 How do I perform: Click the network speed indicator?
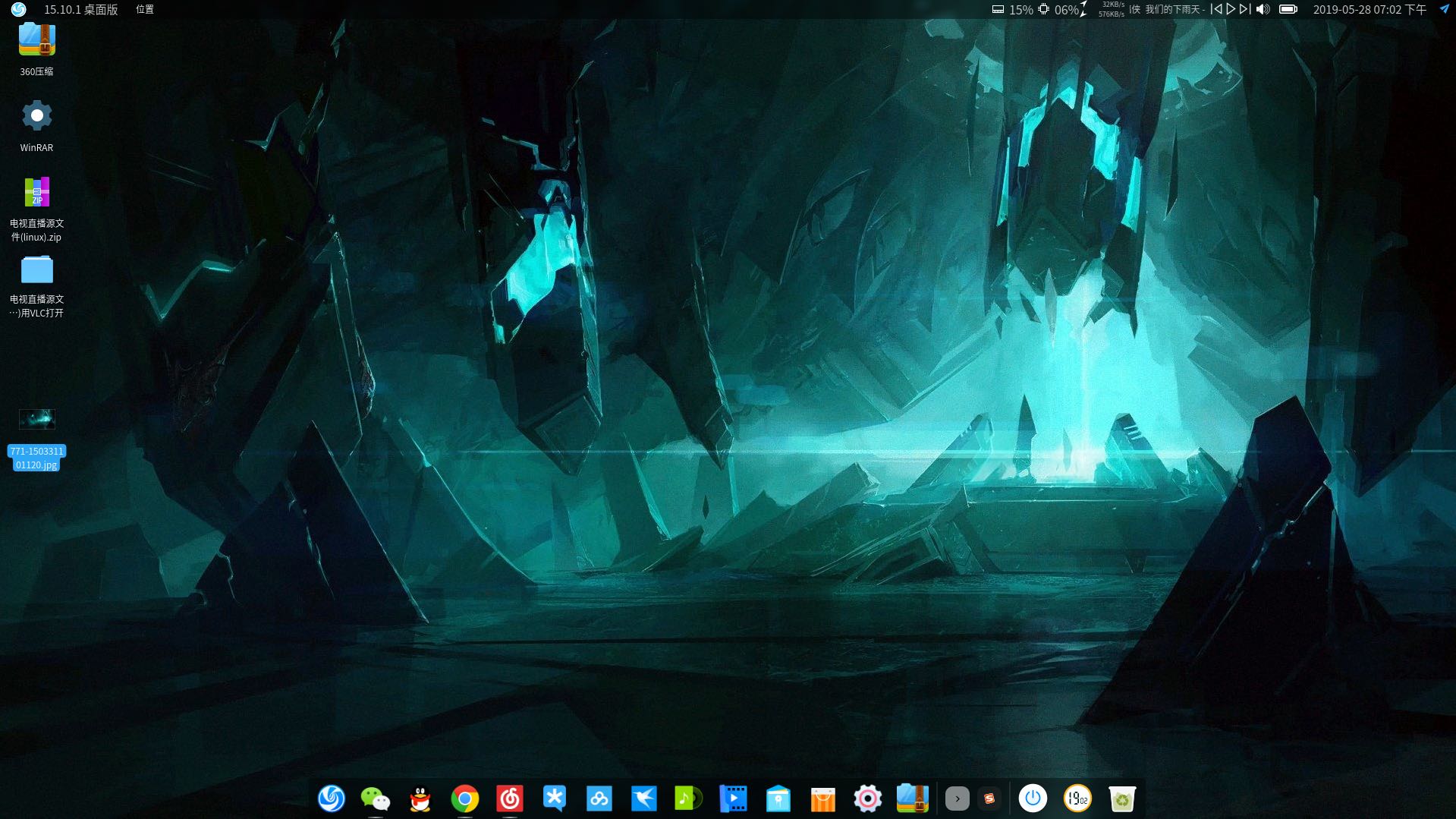tap(1111, 9)
